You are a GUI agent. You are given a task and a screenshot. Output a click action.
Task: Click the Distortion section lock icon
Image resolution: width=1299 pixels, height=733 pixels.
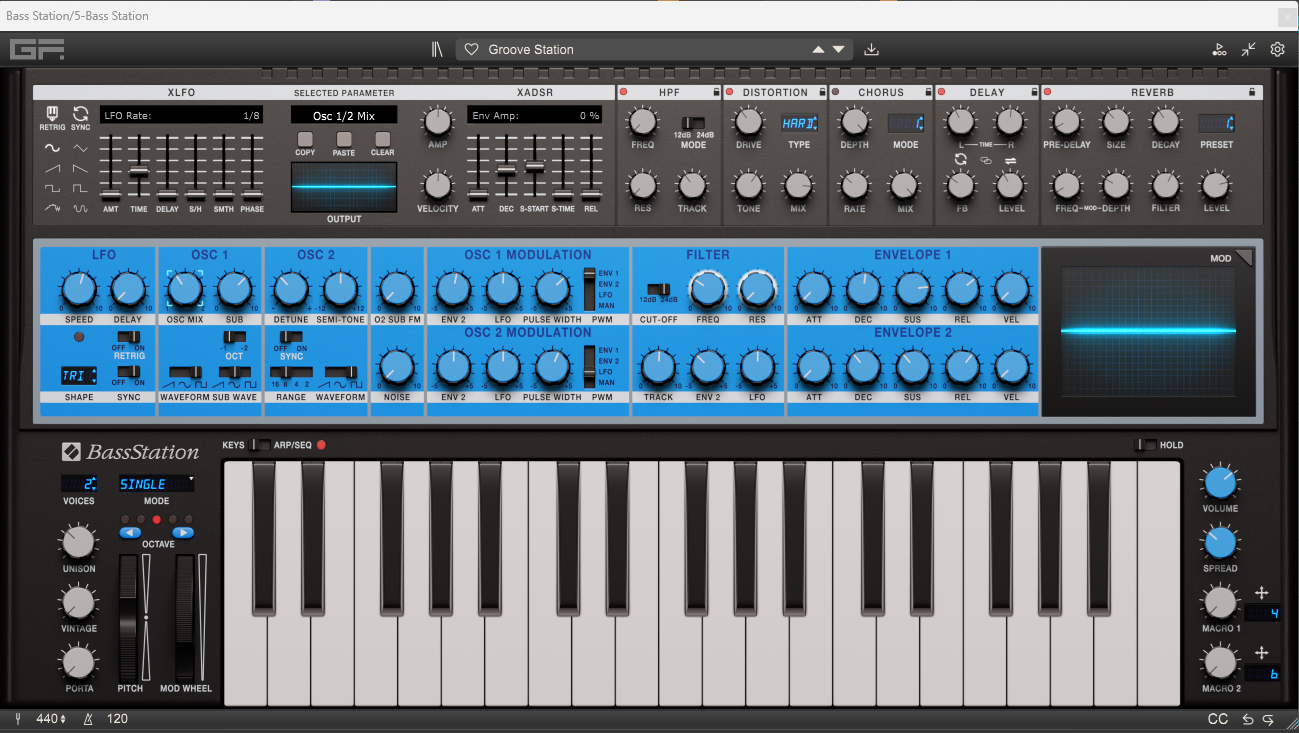coord(822,92)
